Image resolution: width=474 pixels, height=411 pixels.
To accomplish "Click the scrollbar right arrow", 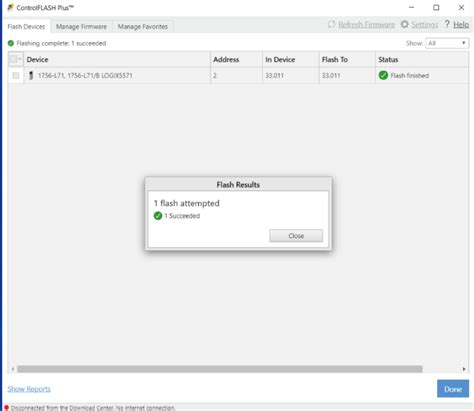I will pyautogui.click(x=464, y=369).
